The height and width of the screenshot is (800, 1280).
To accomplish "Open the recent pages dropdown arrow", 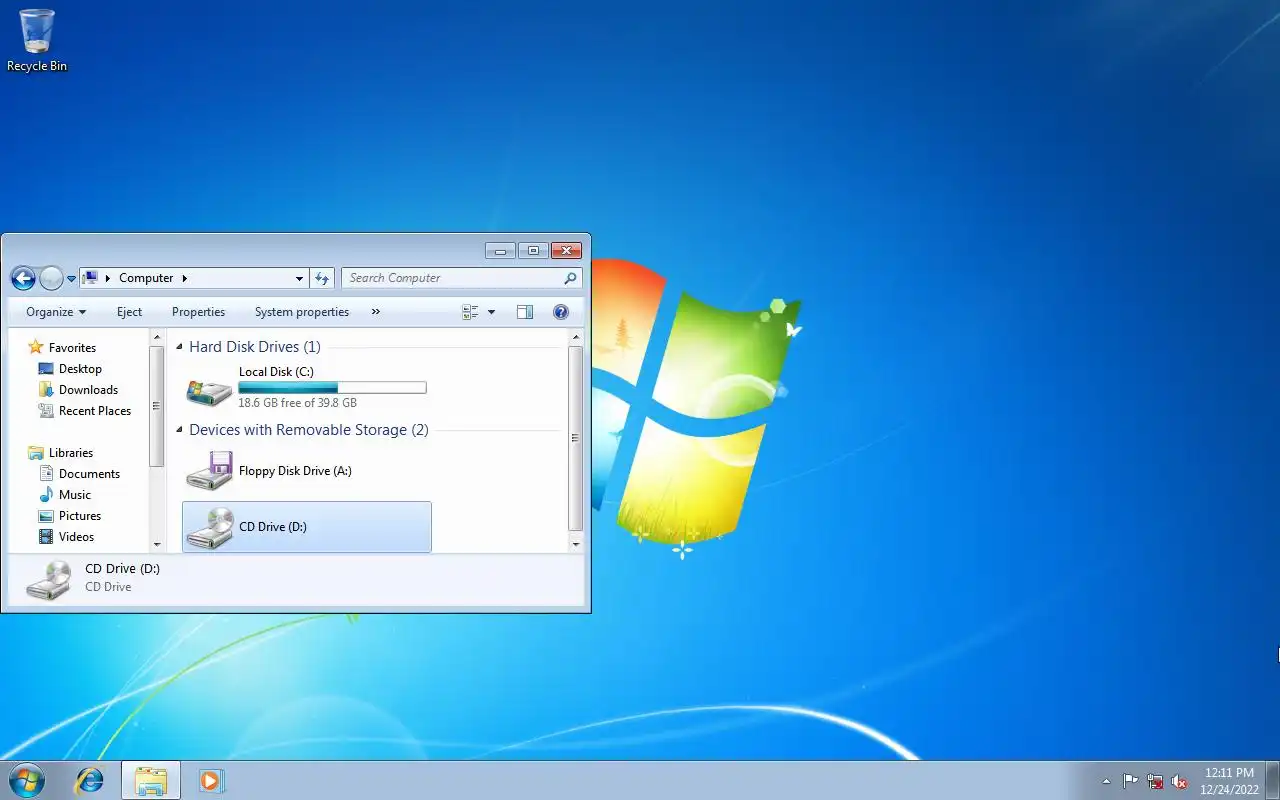I will [71, 279].
